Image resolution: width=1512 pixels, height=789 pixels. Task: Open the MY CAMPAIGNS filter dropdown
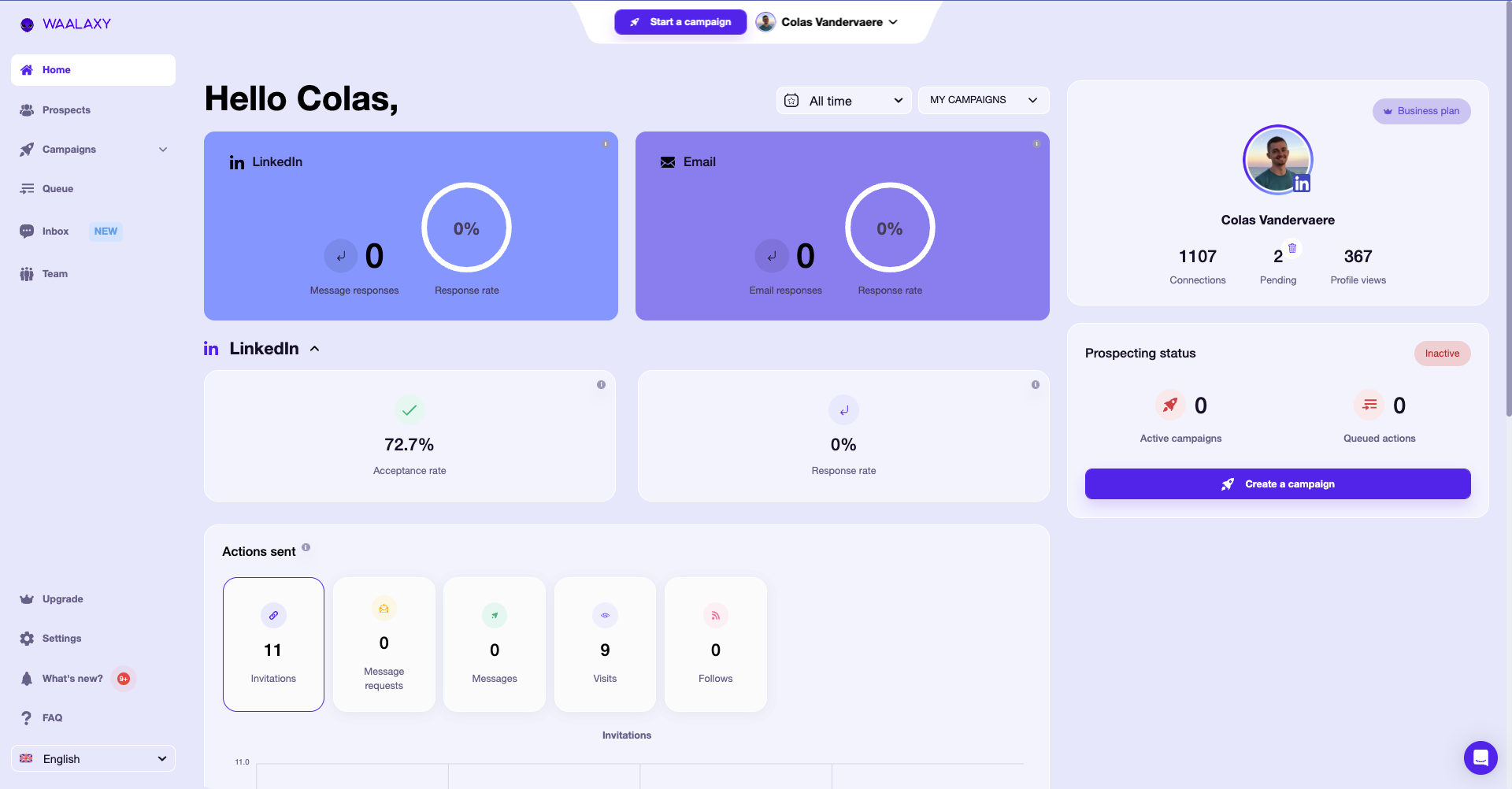point(984,100)
